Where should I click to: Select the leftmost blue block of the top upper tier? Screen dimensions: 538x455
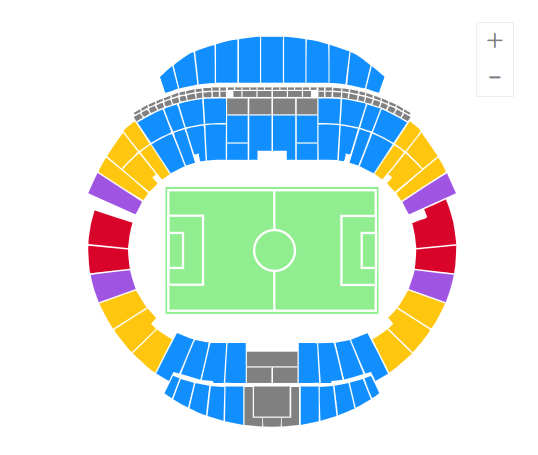[169, 80]
